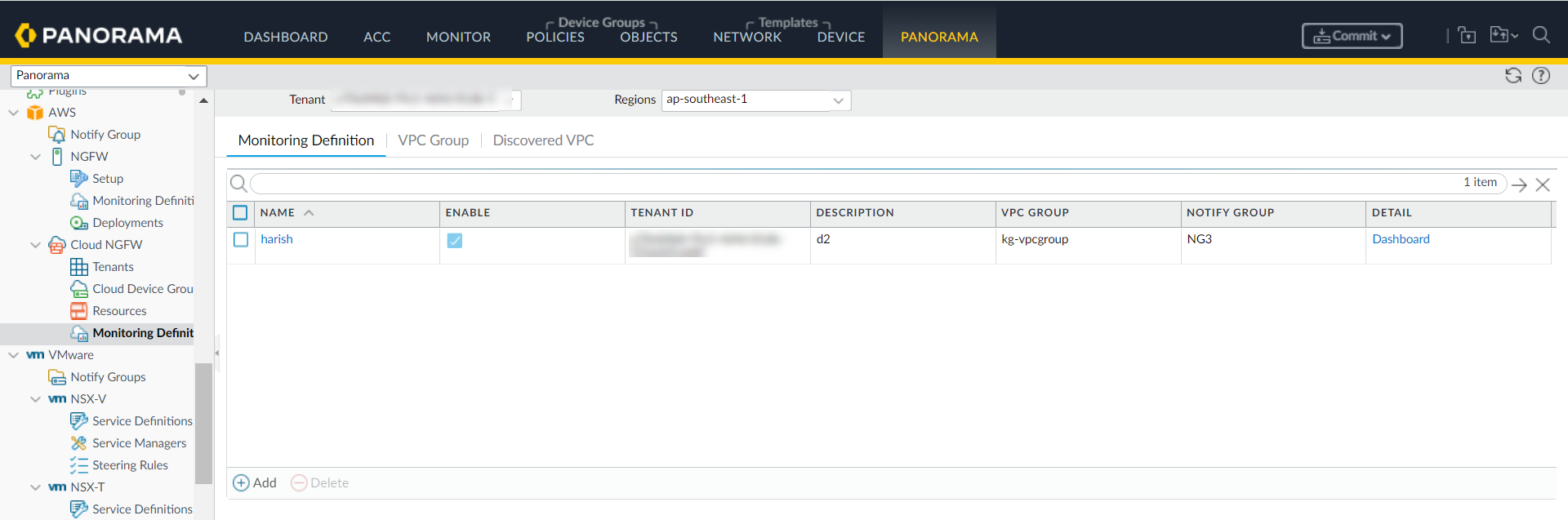Clear the filter with the X icon

pyautogui.click(x=1542, y=185)
